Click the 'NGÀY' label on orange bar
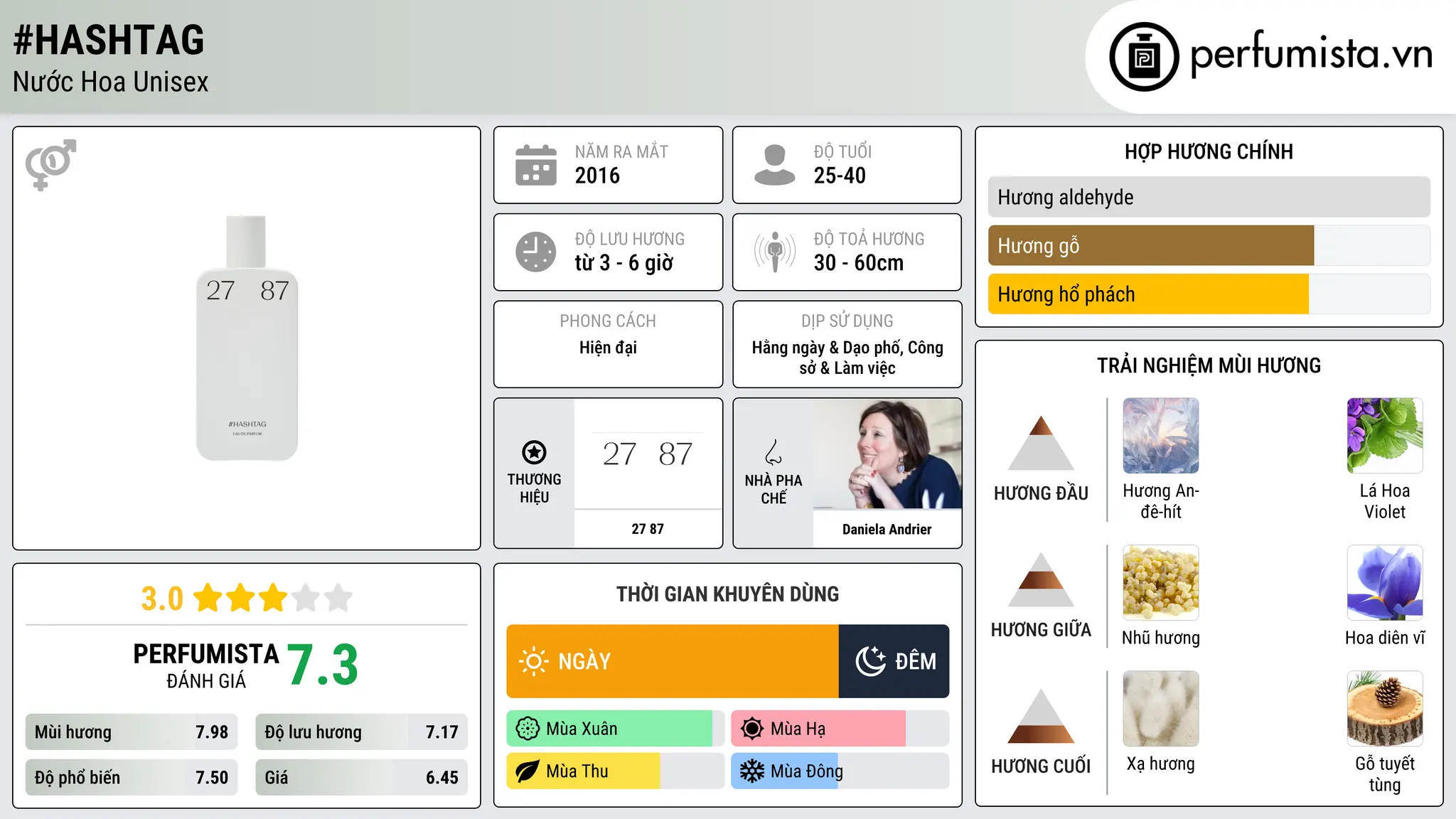Viewport: 1456px width, 819px height. (x=584, y=661)
